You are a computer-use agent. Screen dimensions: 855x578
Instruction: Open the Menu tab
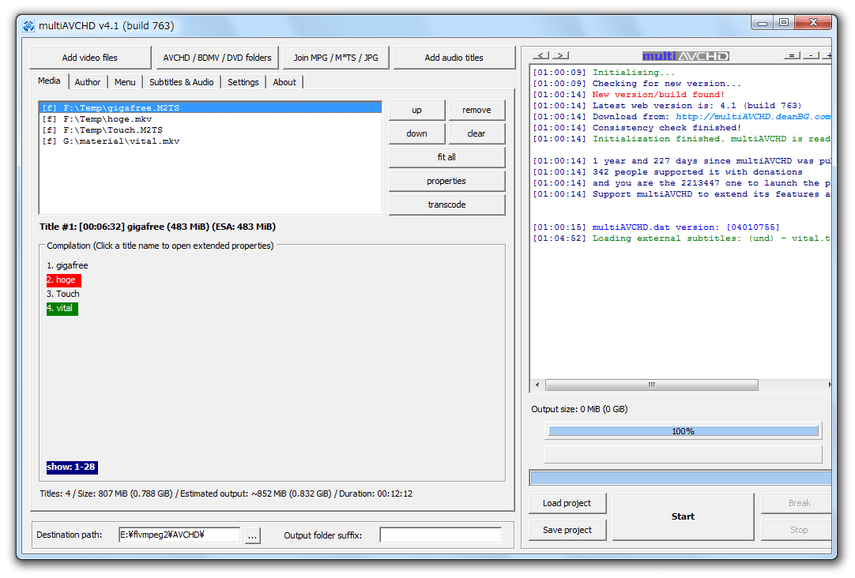point(125,82)
